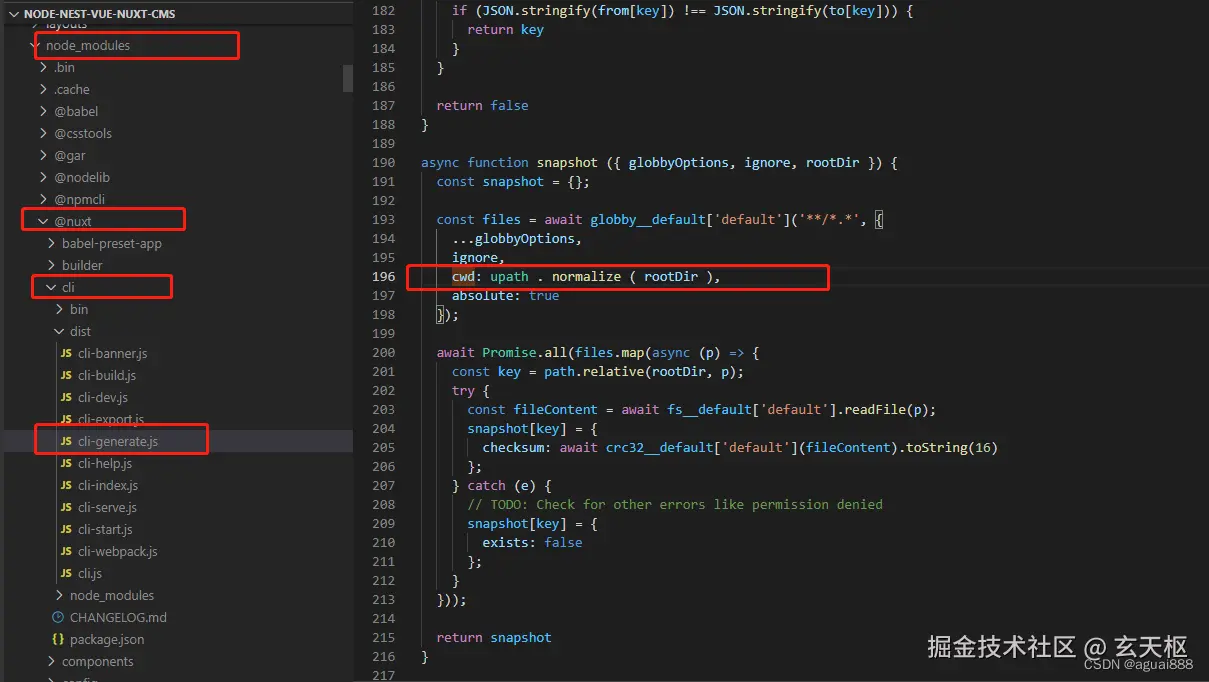Click the JS icon beside cli-index.js
Viewport: 1209px width, 682px height.
[x=66, y=486]
